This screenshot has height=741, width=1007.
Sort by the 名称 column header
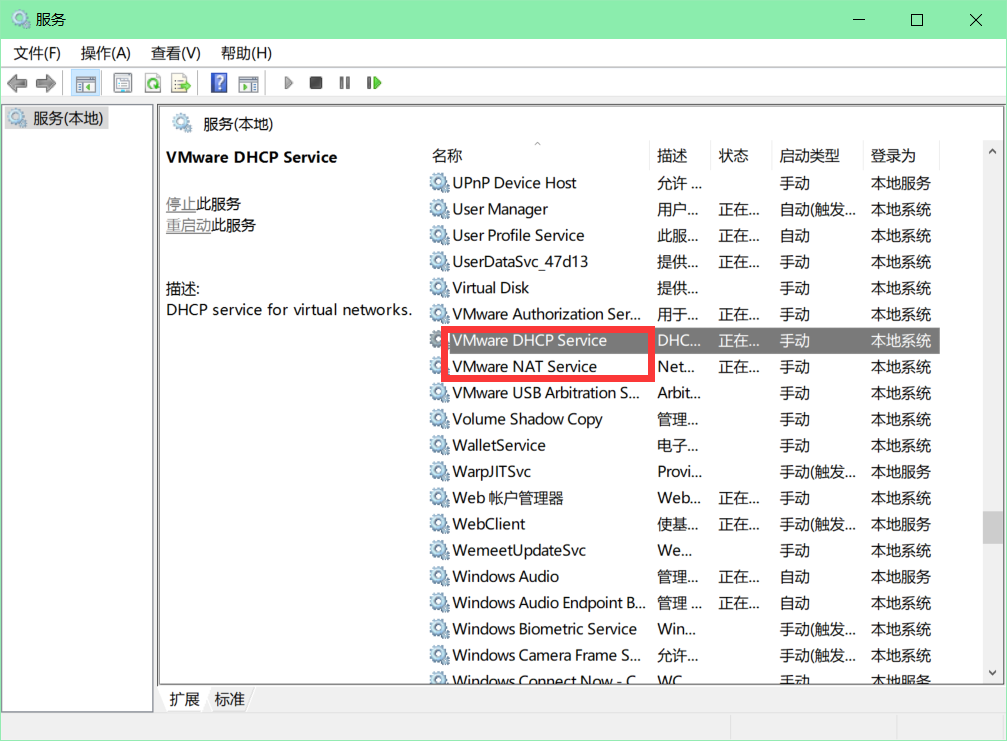click(x=447, y=156)
